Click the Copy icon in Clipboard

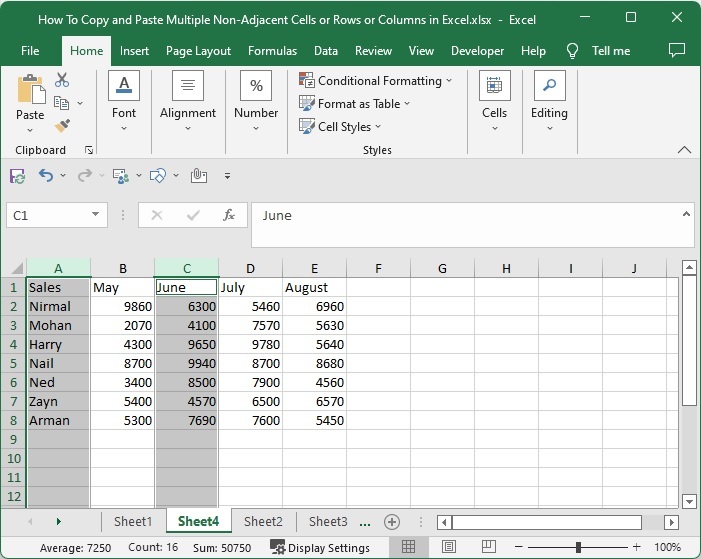tap(62, 103)
